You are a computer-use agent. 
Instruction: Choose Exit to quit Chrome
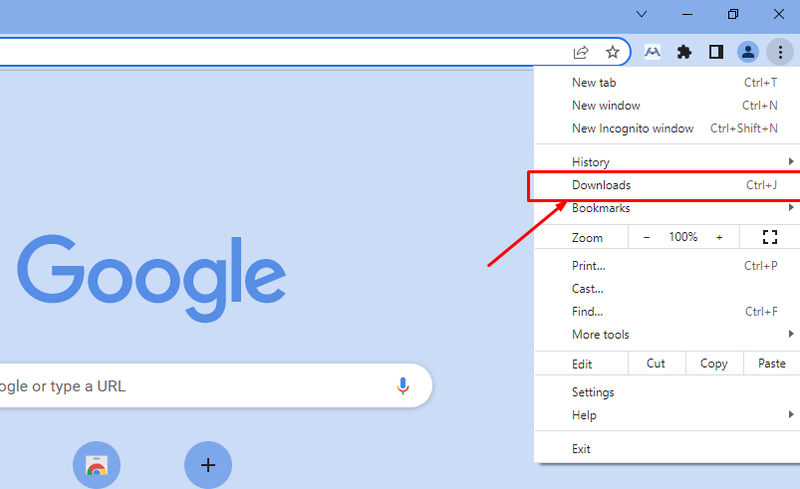667,449
